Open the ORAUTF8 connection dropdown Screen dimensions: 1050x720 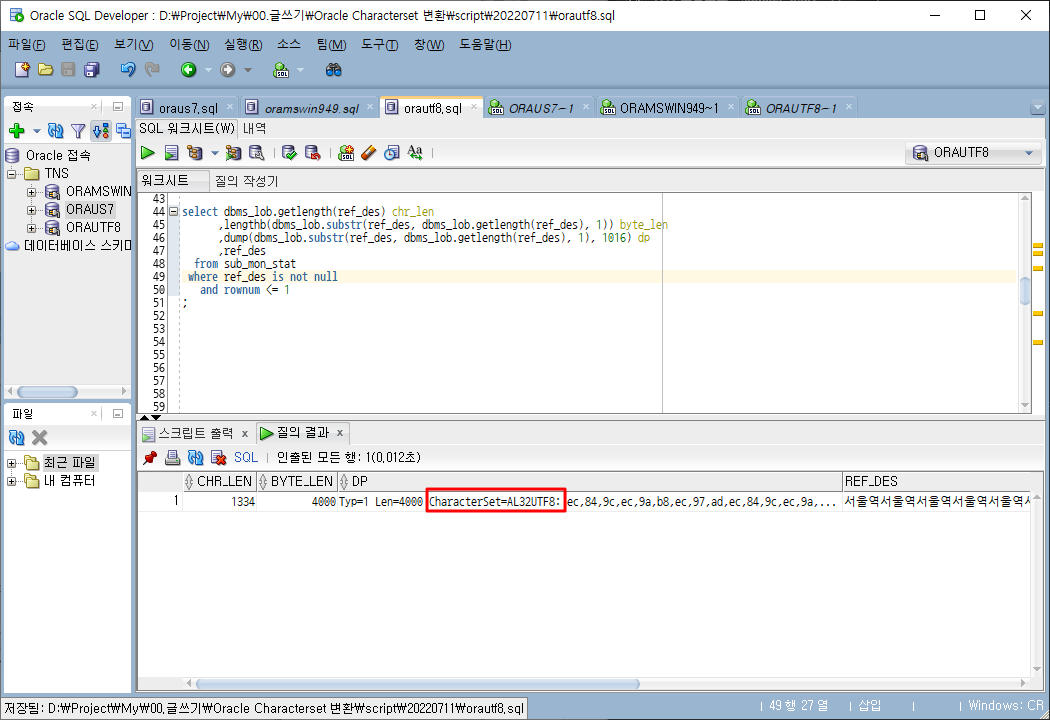coord(1029,153)
